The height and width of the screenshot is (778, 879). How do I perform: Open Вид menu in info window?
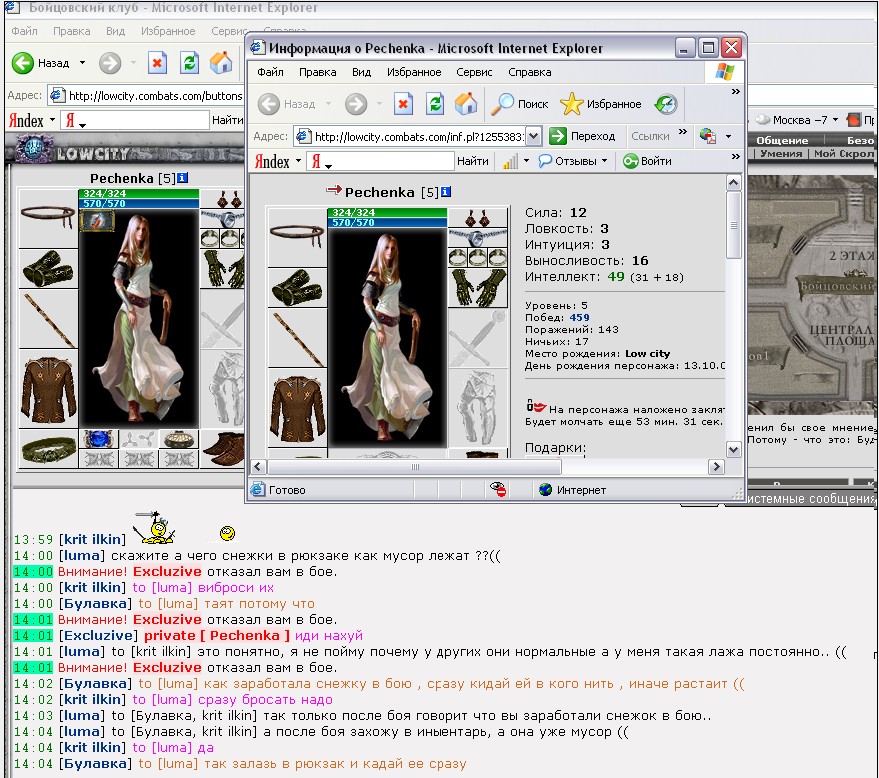362,72
